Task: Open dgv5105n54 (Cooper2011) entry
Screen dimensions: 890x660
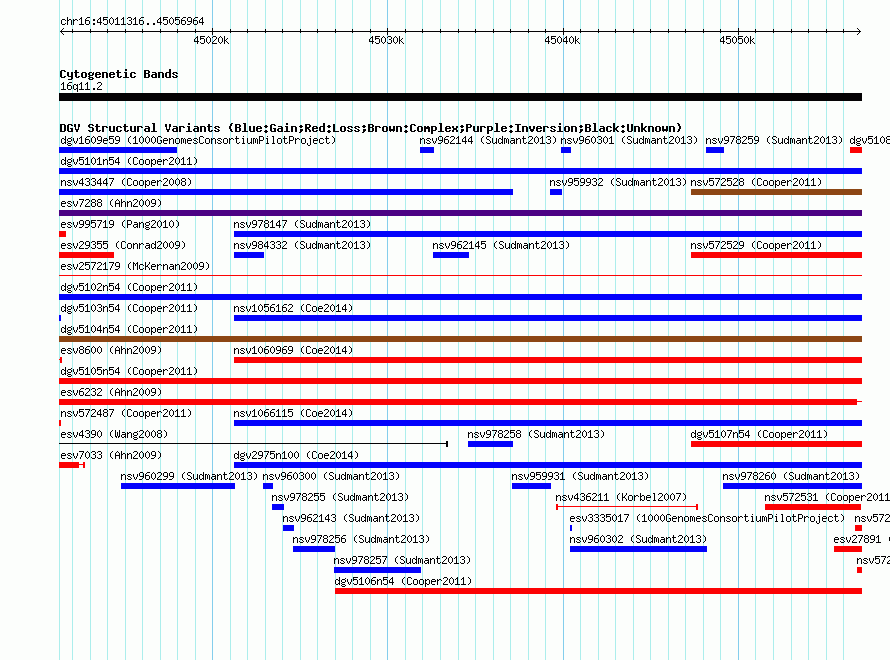Action: [x=129, y=371]
